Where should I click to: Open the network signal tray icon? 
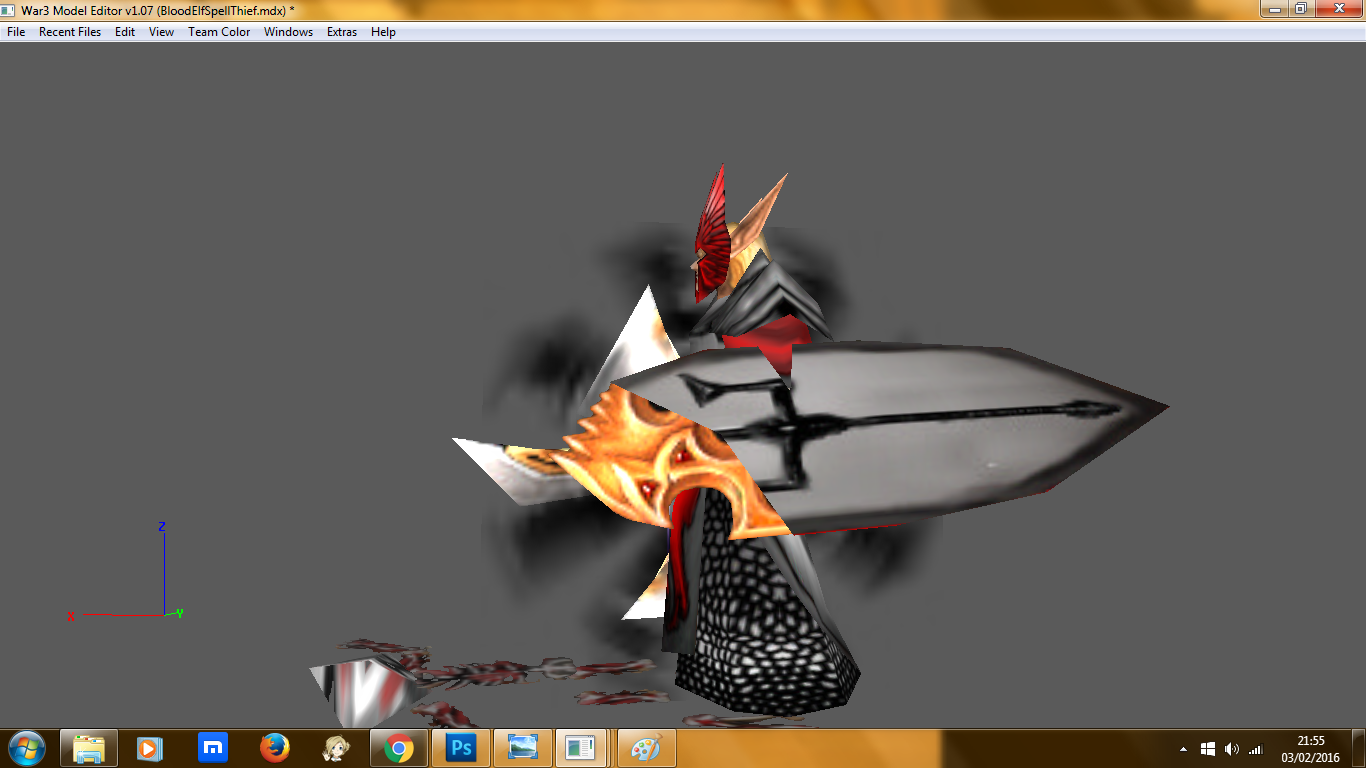[1255, 749]
